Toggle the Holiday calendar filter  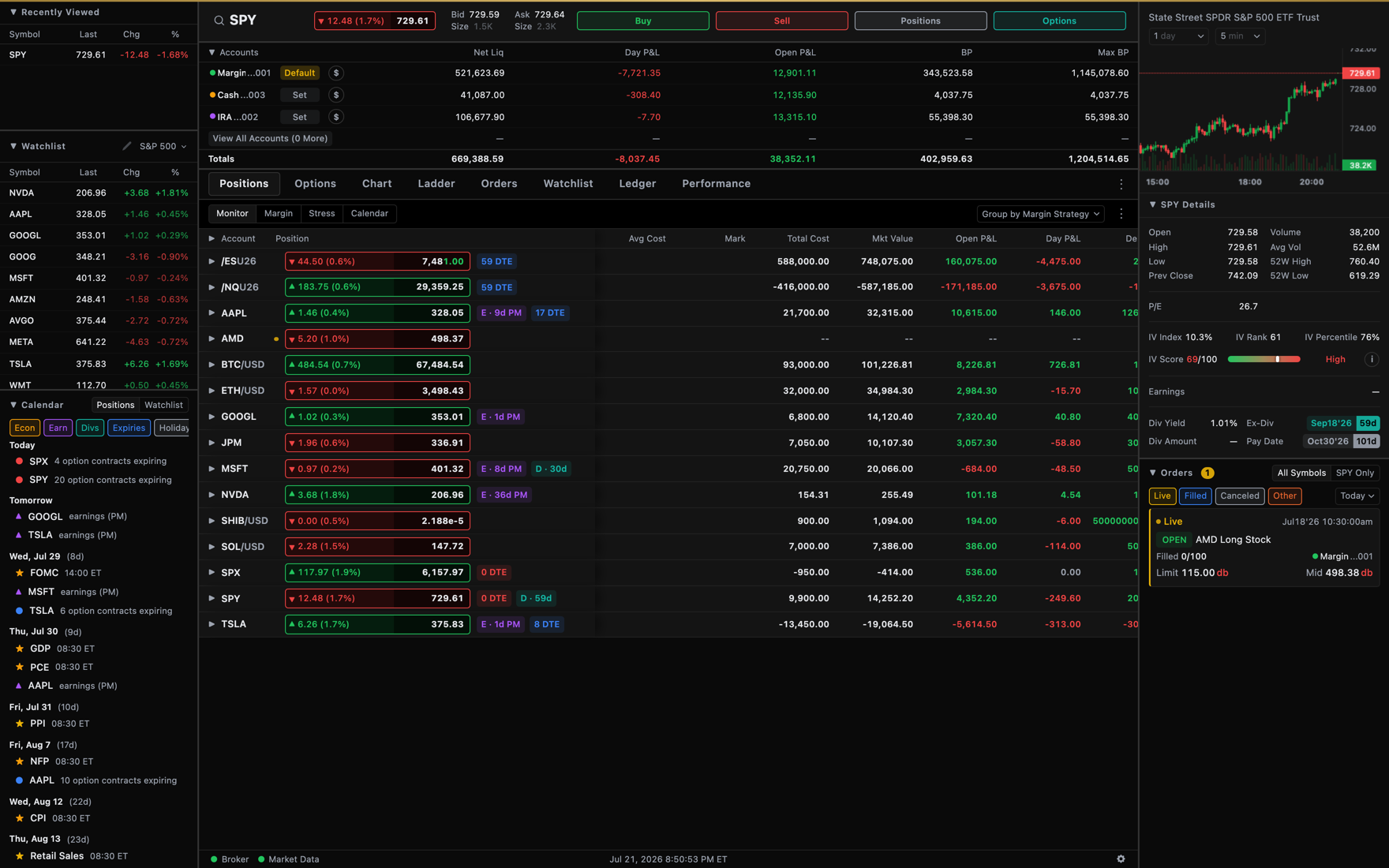[x=171, y=428]
